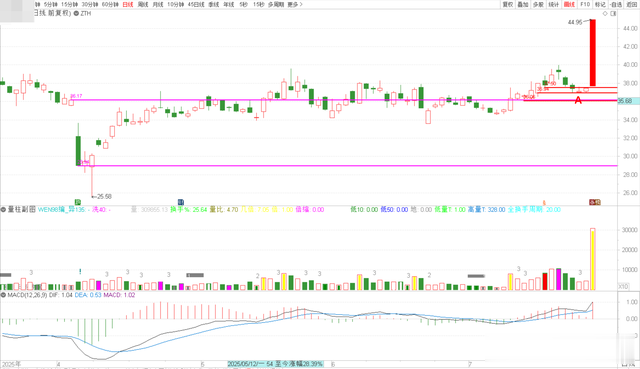The height and width of the screenshot is (369, 640).
Task: Open the 自选 watchlist dropdown
Action: point(616,4)
